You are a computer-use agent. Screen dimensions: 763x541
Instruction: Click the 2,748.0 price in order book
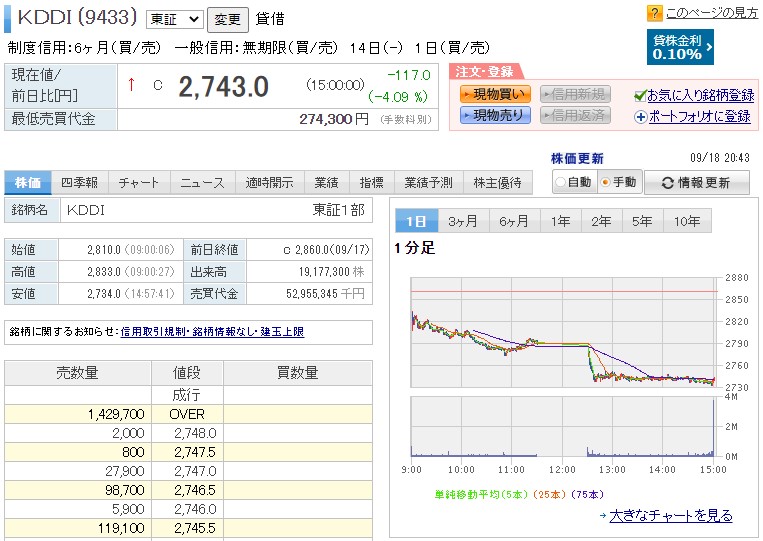tap(195, 433)
